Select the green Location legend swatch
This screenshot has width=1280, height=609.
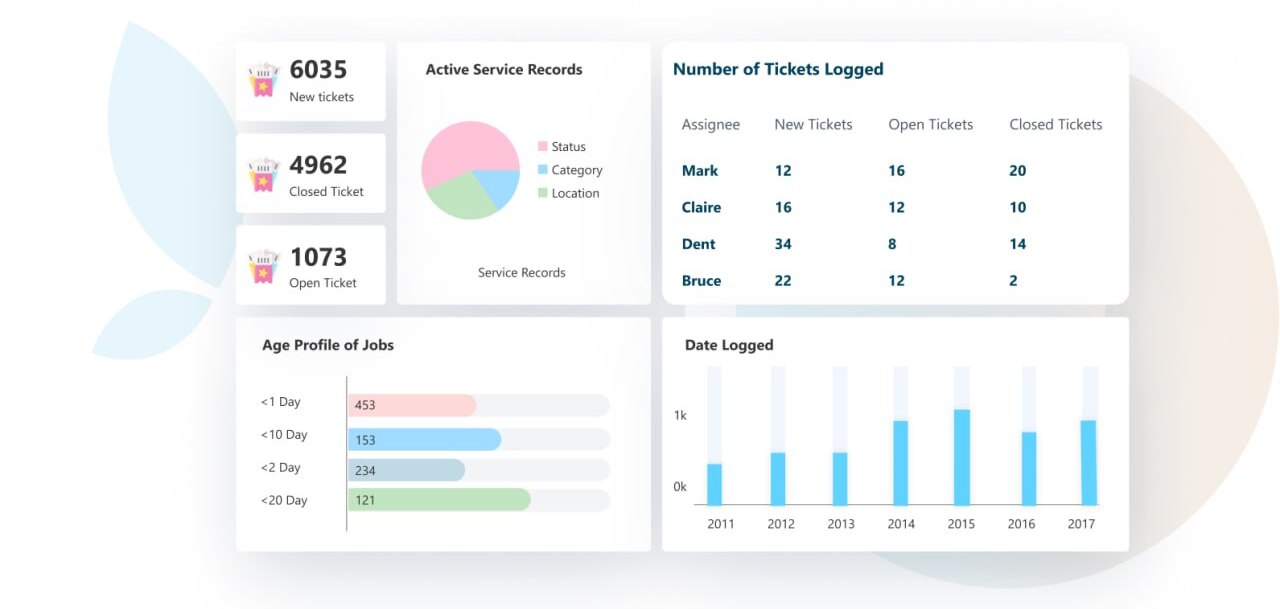(543, 193)
